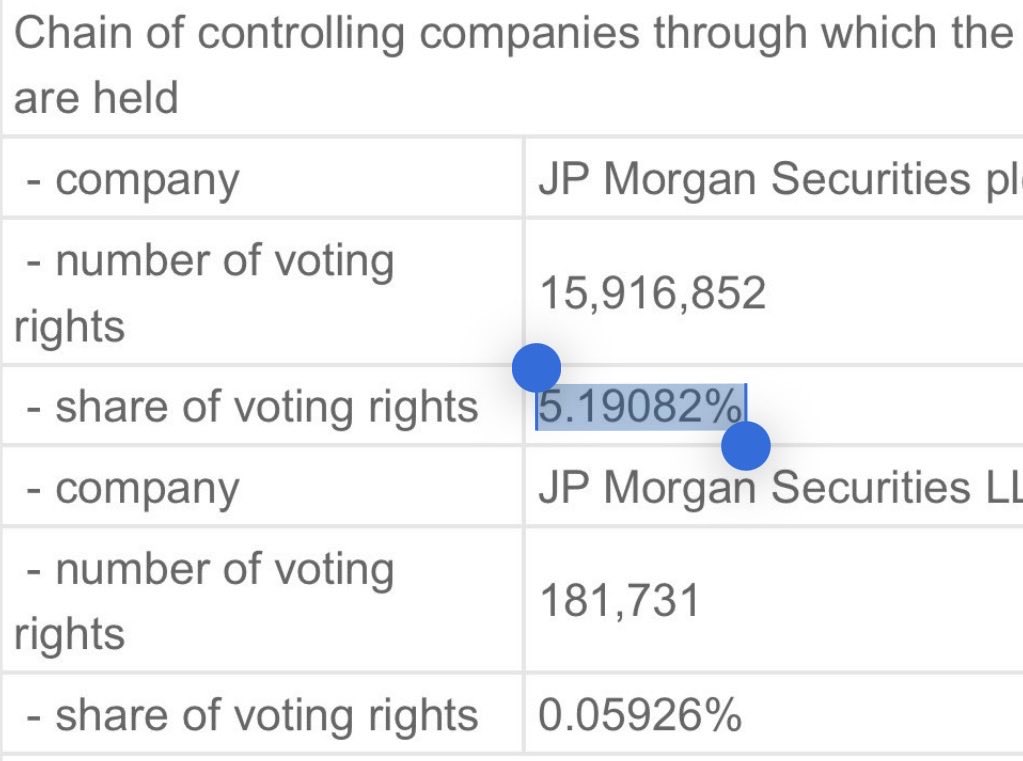The image size is (1023, 761).
Task: Tap 'Chain of controlling companies' header text
Action: click(327, 34)
